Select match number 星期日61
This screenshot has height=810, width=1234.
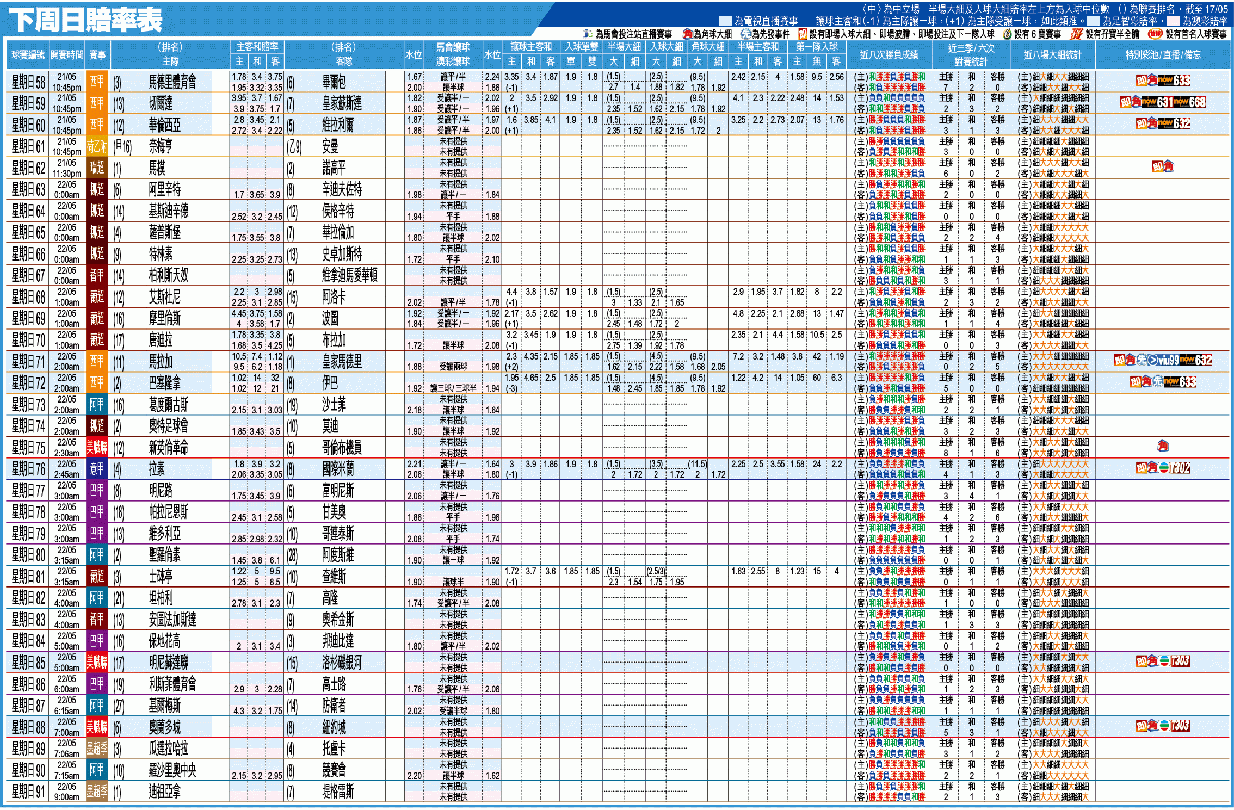coord(27,145)
